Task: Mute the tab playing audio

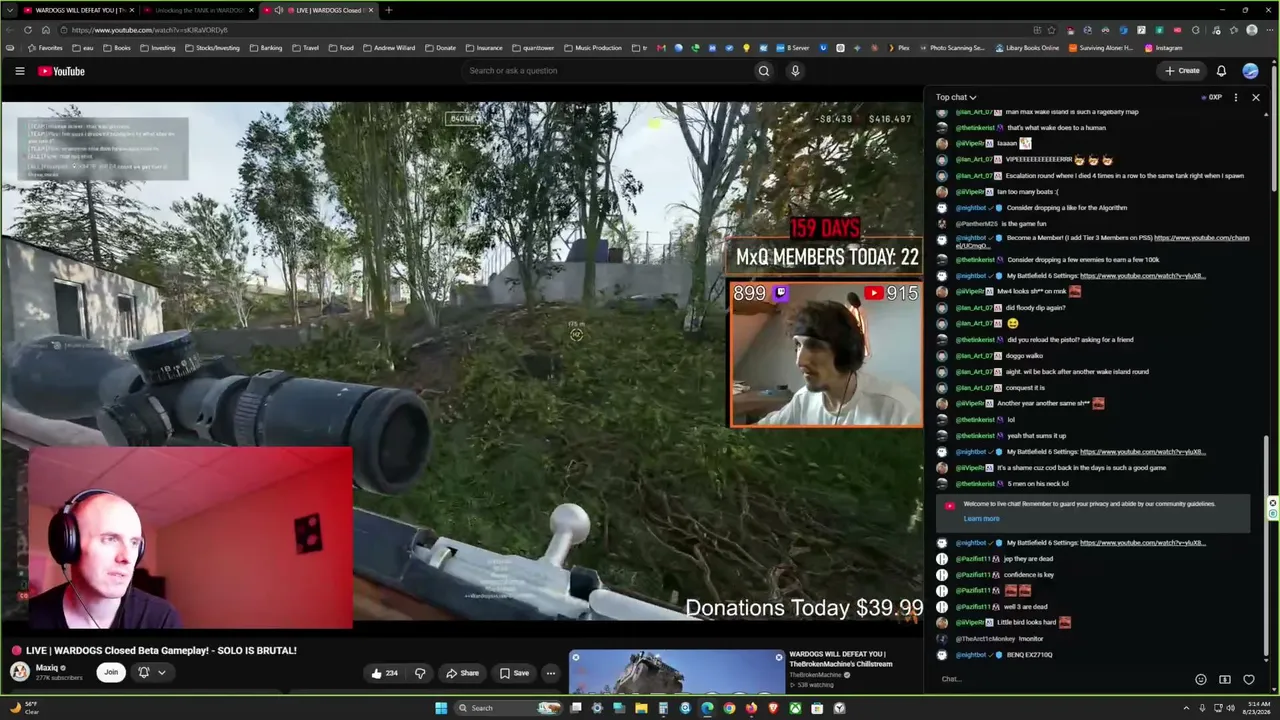Action: pos(278,10)
